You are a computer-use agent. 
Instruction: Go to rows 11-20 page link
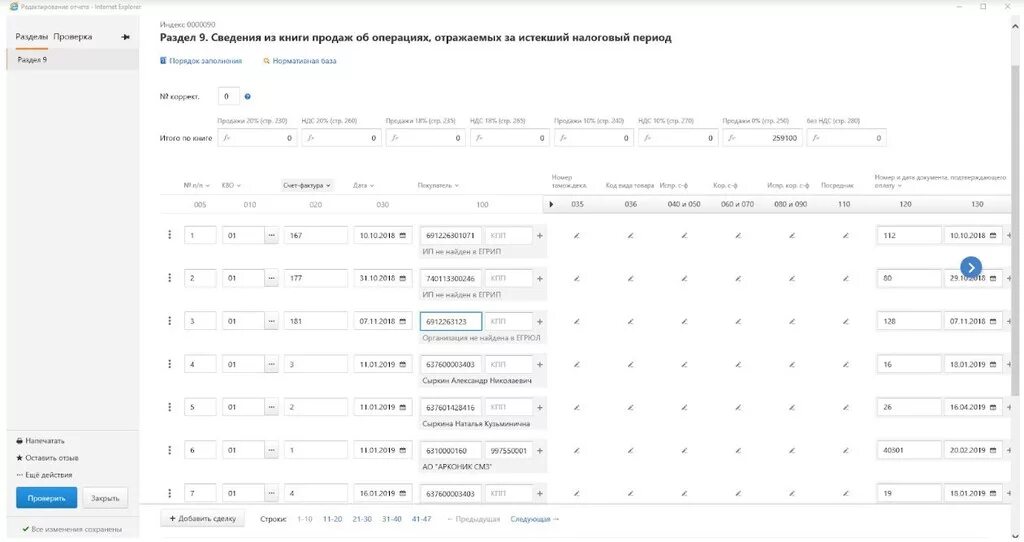point(332,520)
